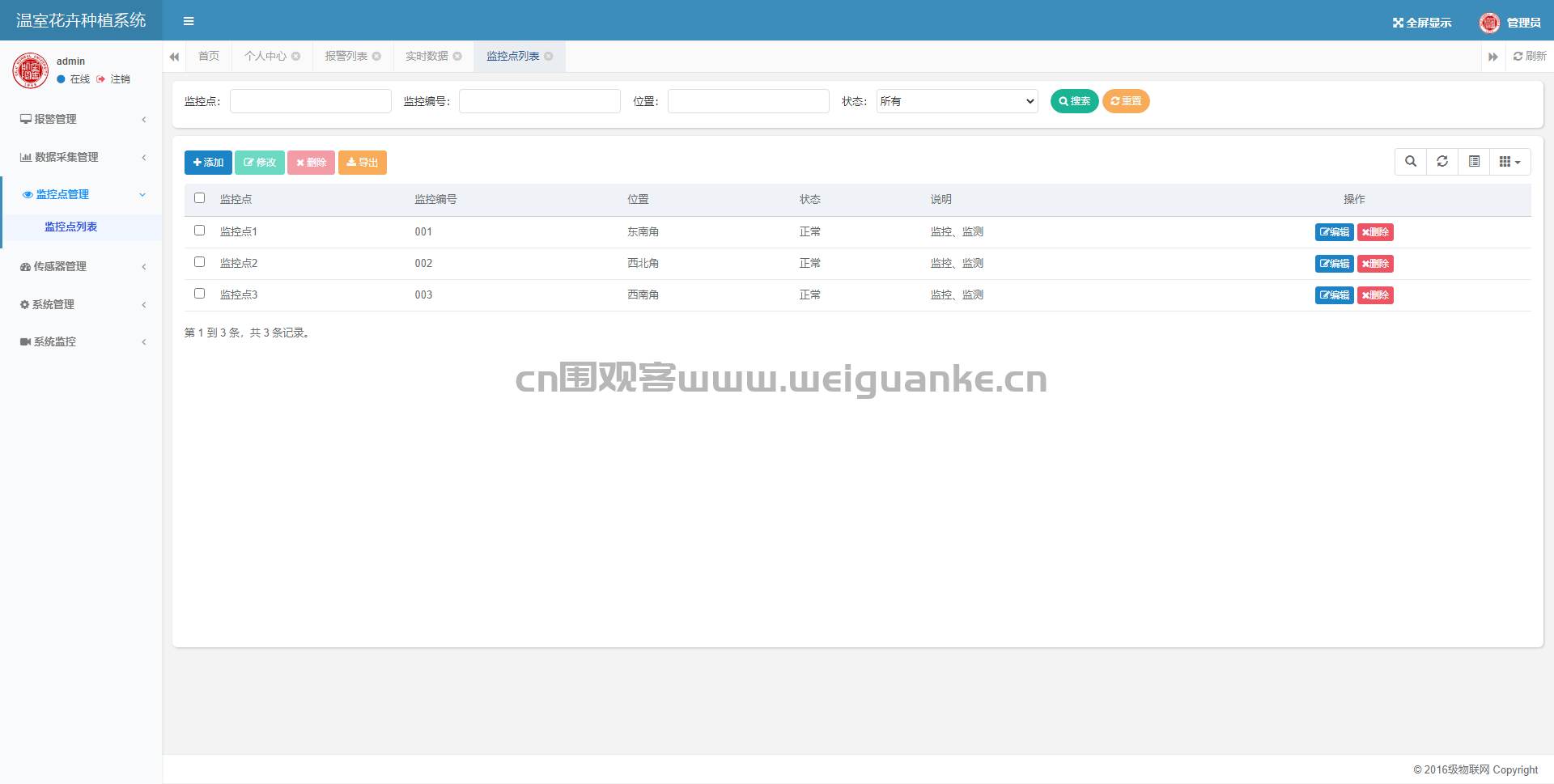The width and height of the screenshot is (1554, 784).
Task: Check the checkbox for 监控点2
Action: (200, 262)
